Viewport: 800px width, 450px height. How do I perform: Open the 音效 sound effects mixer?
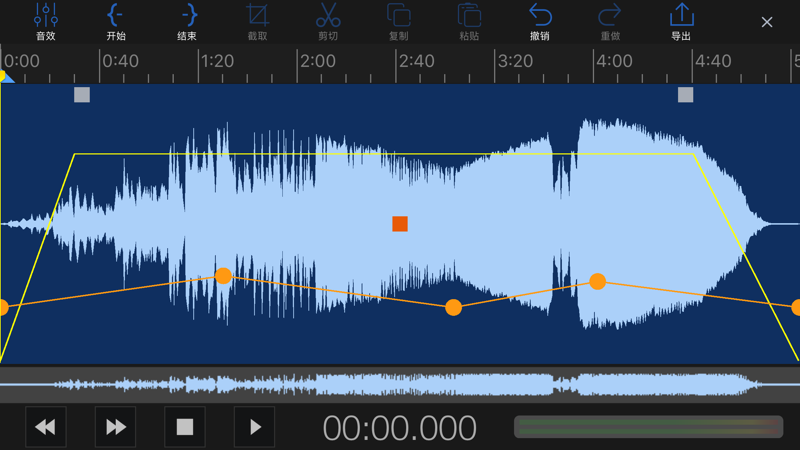click(46, 21)
